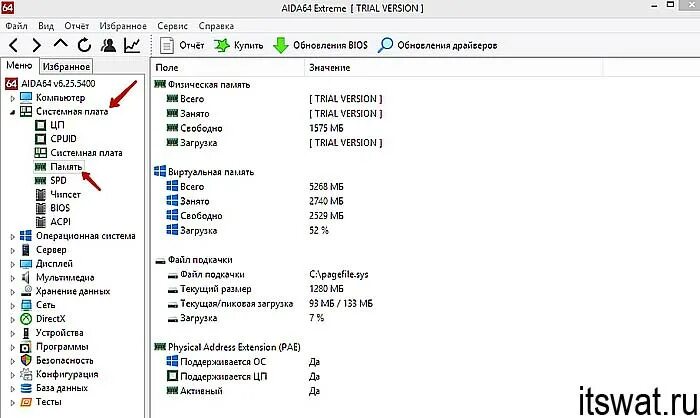This screenshot has height=418, width=700.
Task: Open the Сервис menu
Action: 172,26
